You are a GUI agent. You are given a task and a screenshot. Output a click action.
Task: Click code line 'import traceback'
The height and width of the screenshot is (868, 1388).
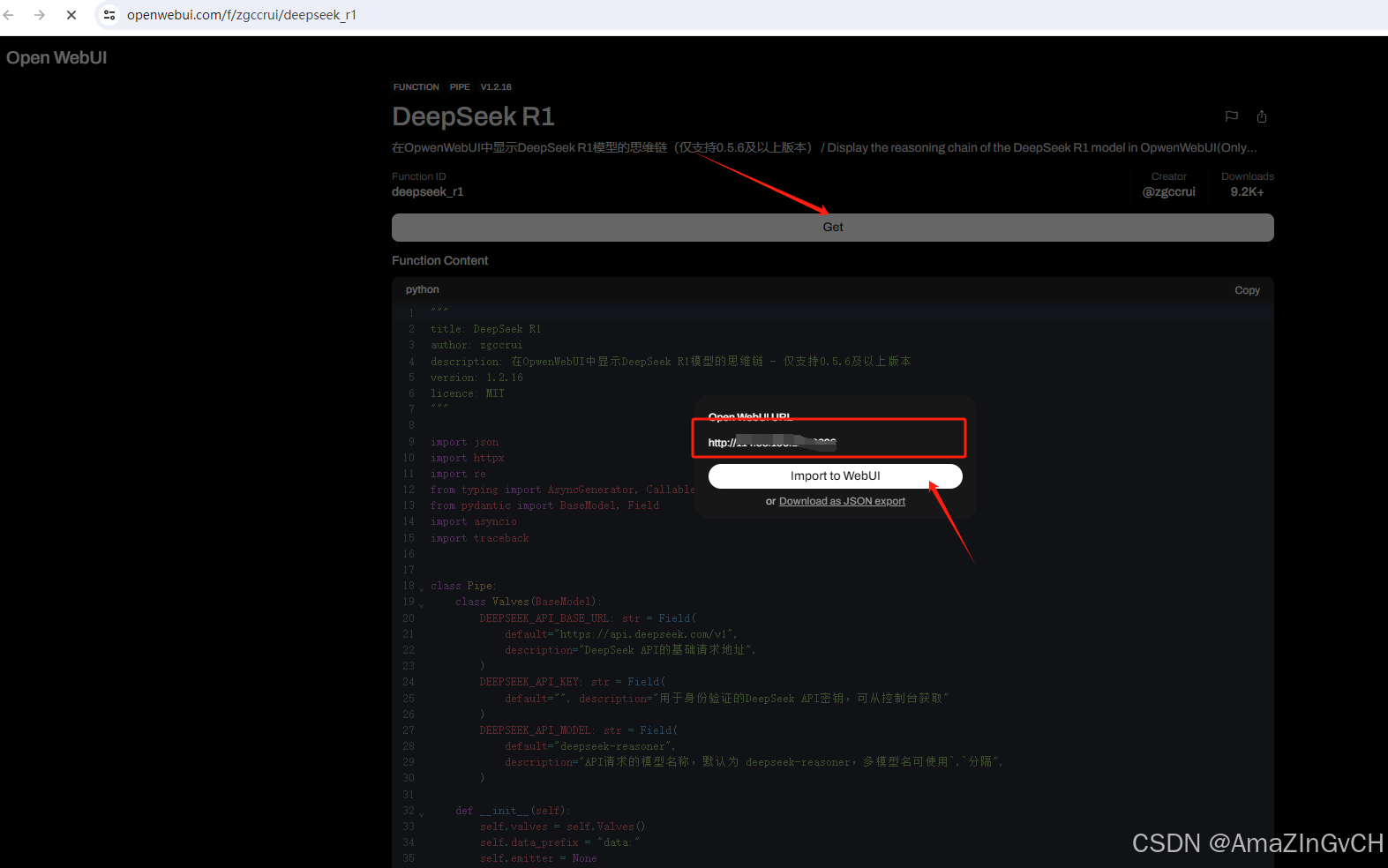pyautogui.click(x=479, y=538)
